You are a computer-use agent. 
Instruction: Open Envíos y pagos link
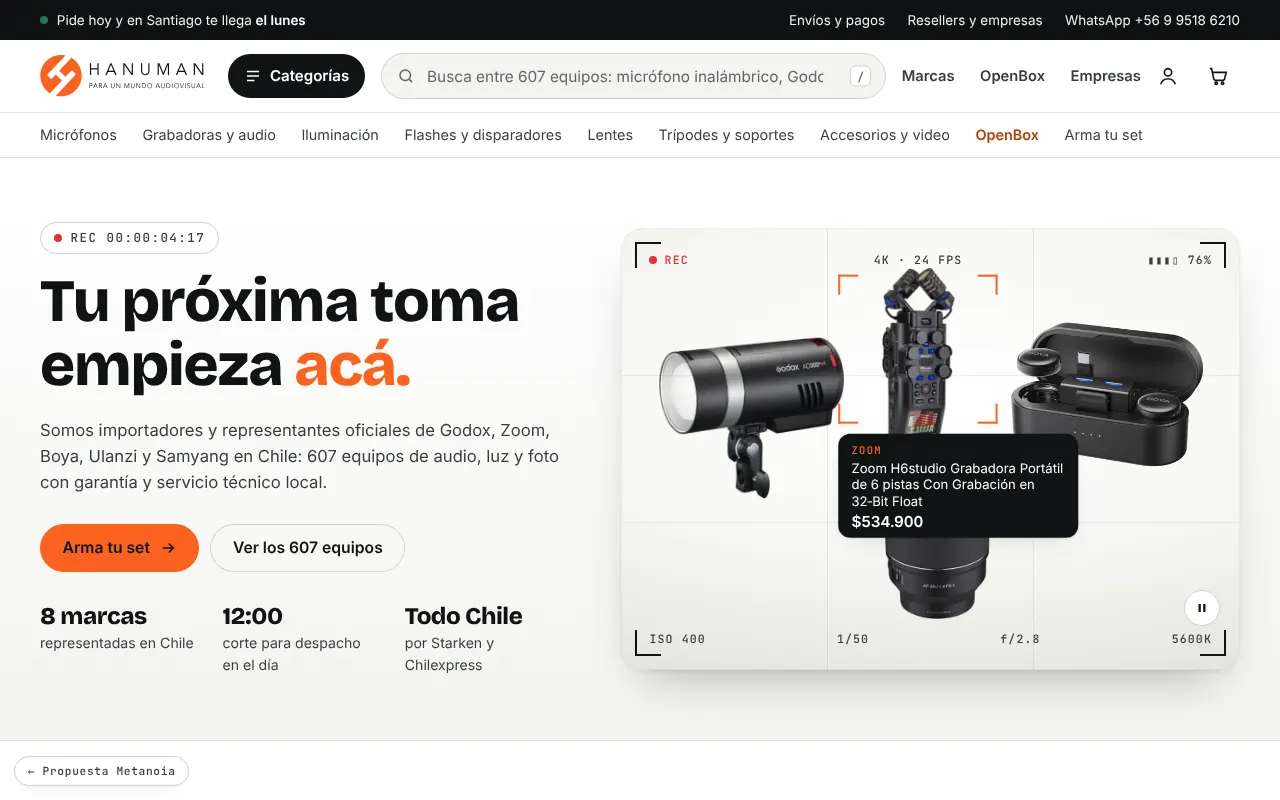click(x=837, y=20)
